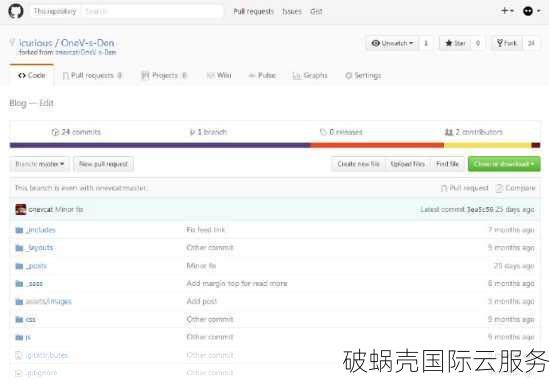Open the css folder
The width and height of the screenshot is (549, 380).
(x=30, y=319)
